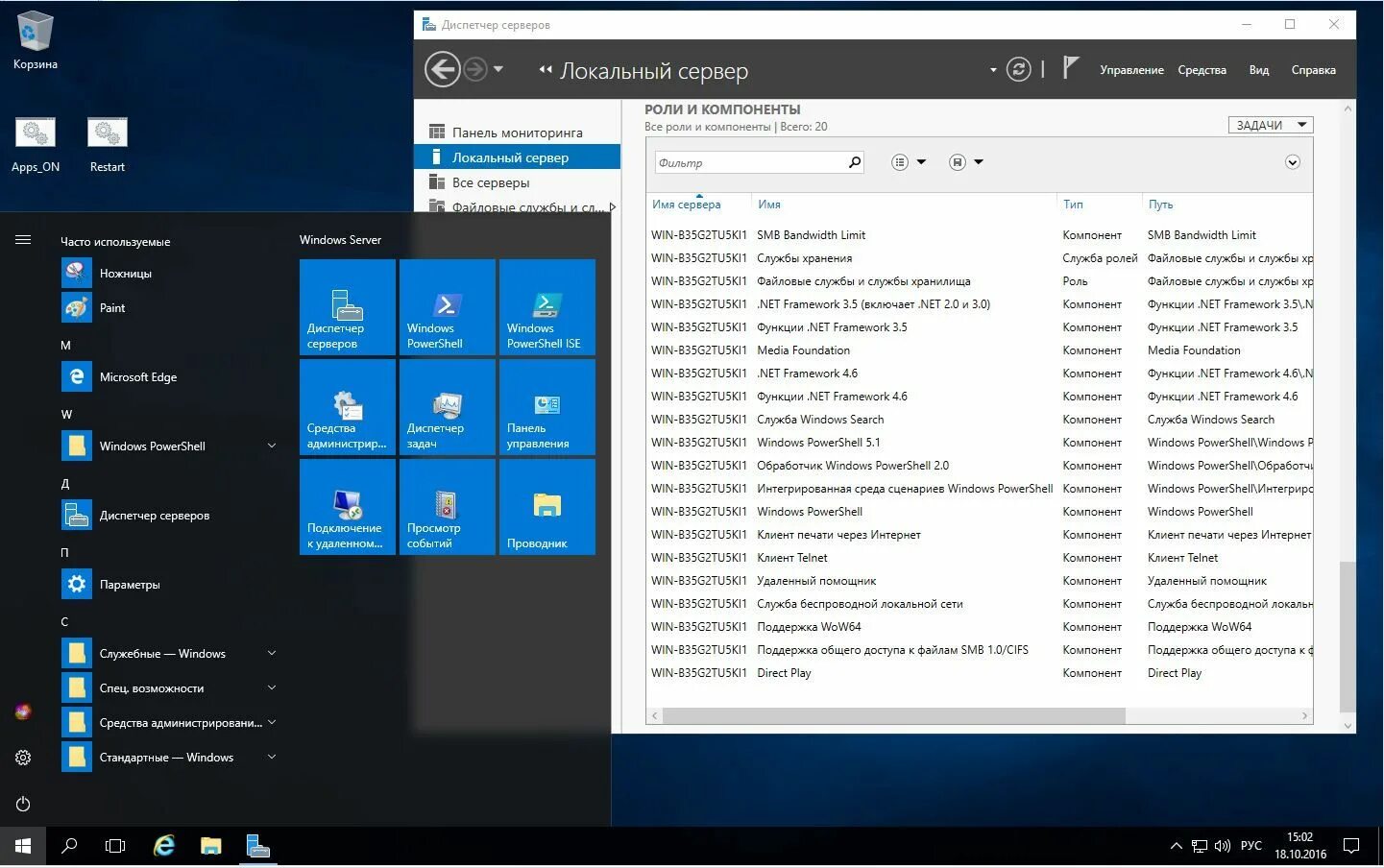This screenshot has height=868, width=1384.
Task: Open the Start menu settings gear
Action: [23, 758]
